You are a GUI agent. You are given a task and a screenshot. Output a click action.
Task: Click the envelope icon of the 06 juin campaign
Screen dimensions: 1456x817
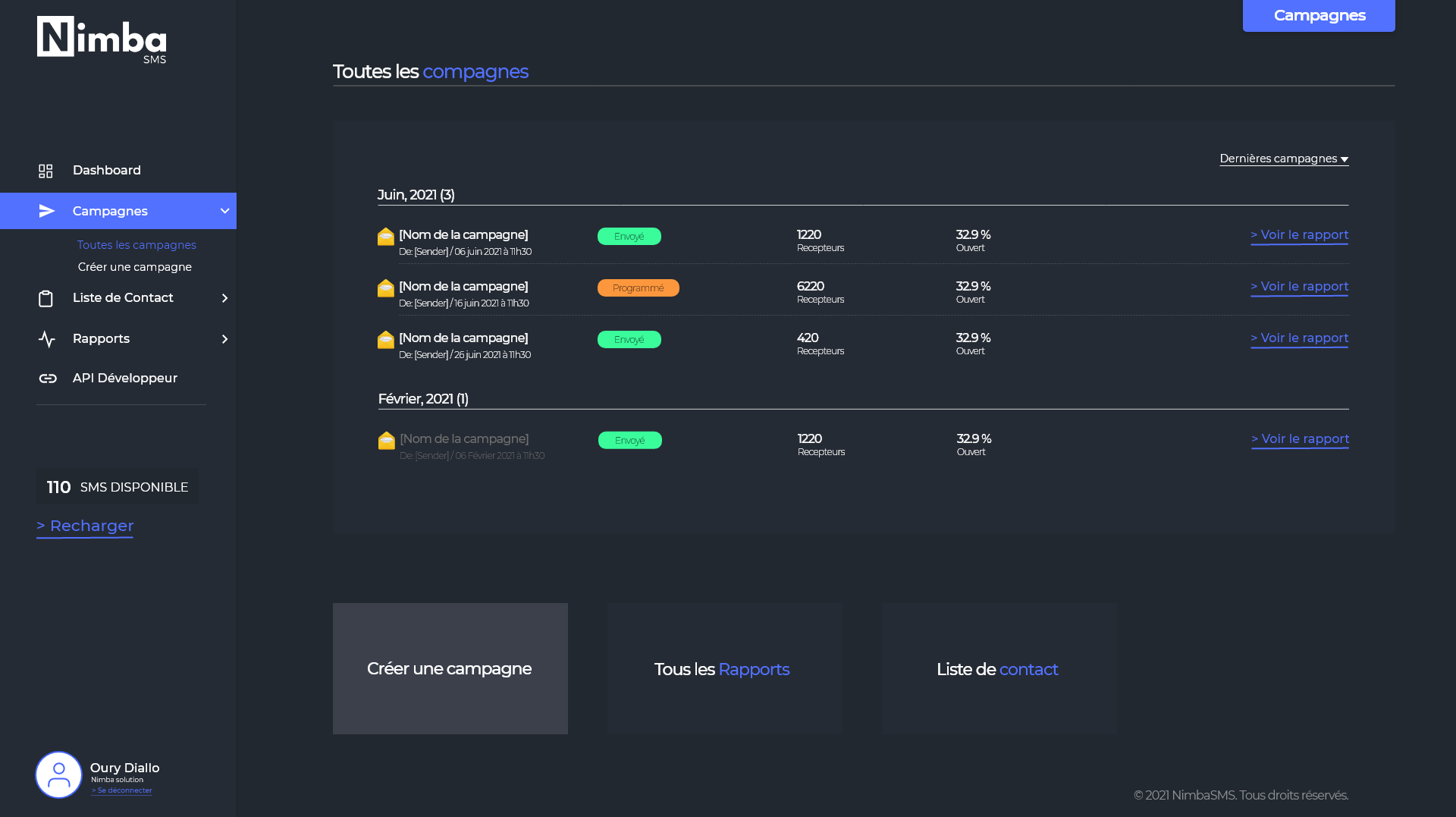coord(386,237)
